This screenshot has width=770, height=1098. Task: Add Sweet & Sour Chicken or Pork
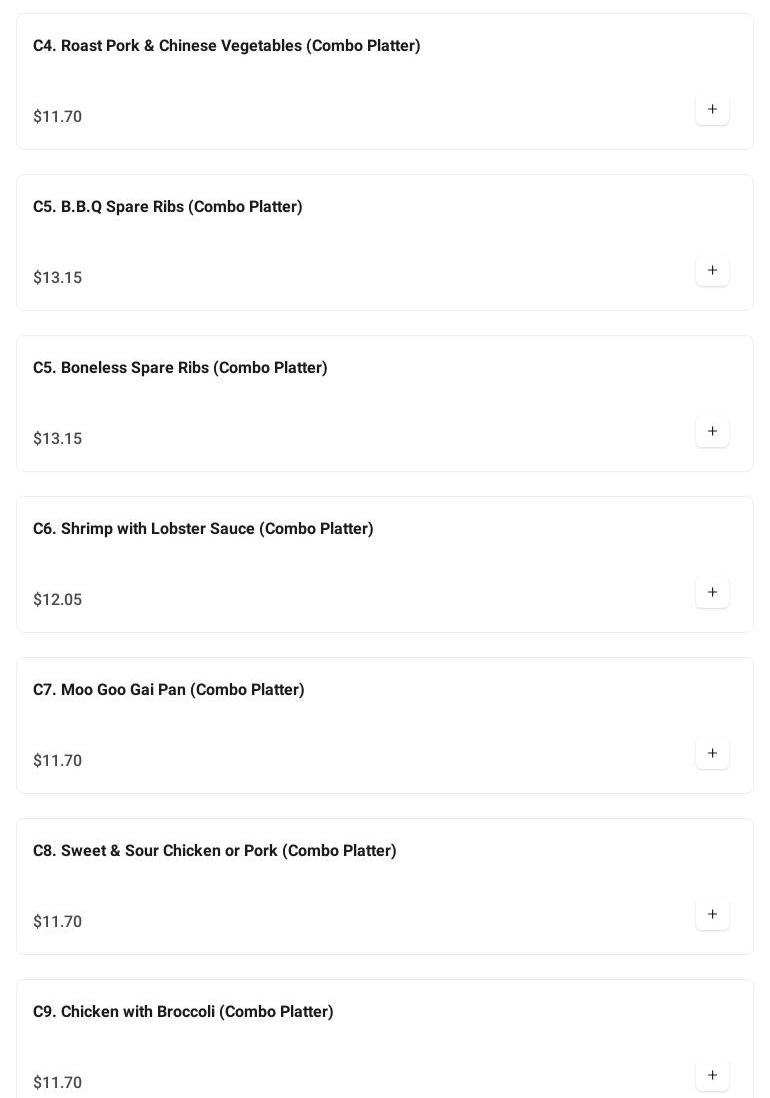point(712,915)
